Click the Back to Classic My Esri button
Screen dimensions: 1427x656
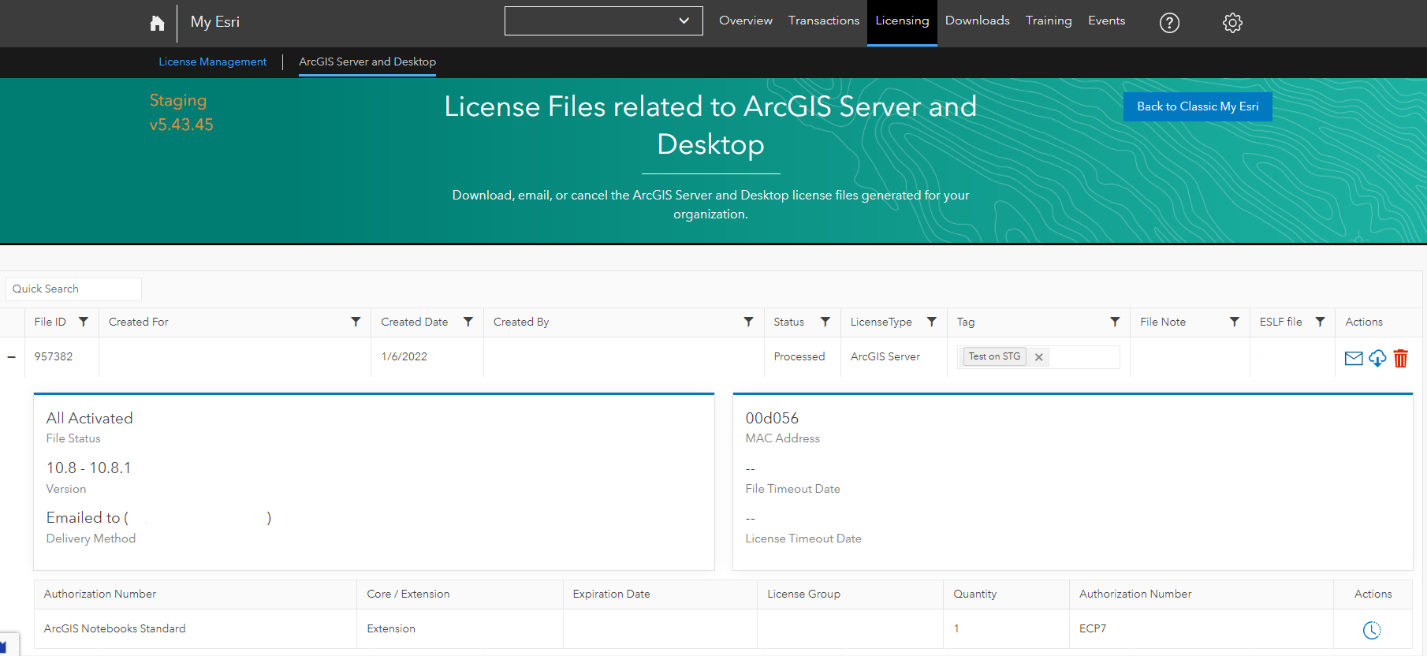pos(1197,106)
